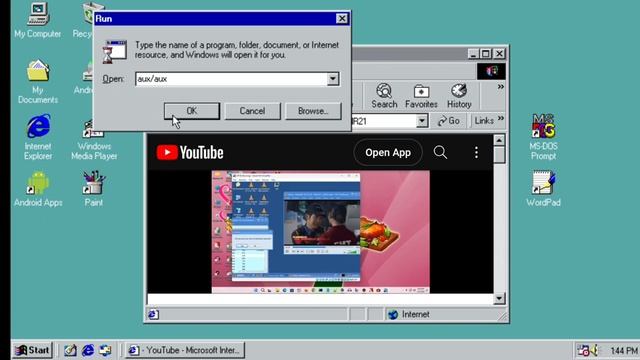The image size is (640, 360).
Task: Click the Open App button on YouTube
Action: coord(388,153)
